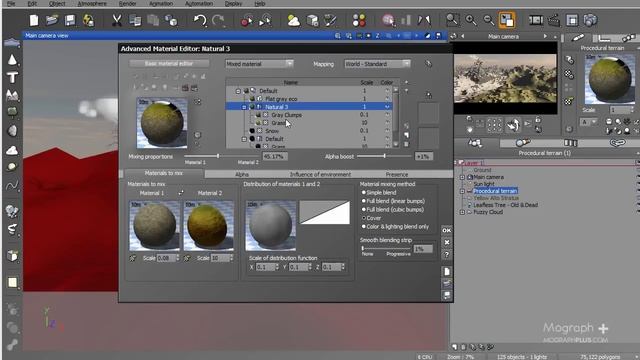The height and width of the screenshot is (360, 640).
Task: Select Color & lighting blend only
Action: (x=363, y=227)
